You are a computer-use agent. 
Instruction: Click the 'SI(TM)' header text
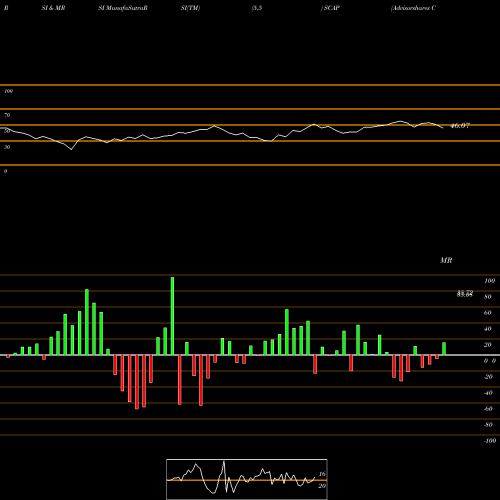coord(190,8)
